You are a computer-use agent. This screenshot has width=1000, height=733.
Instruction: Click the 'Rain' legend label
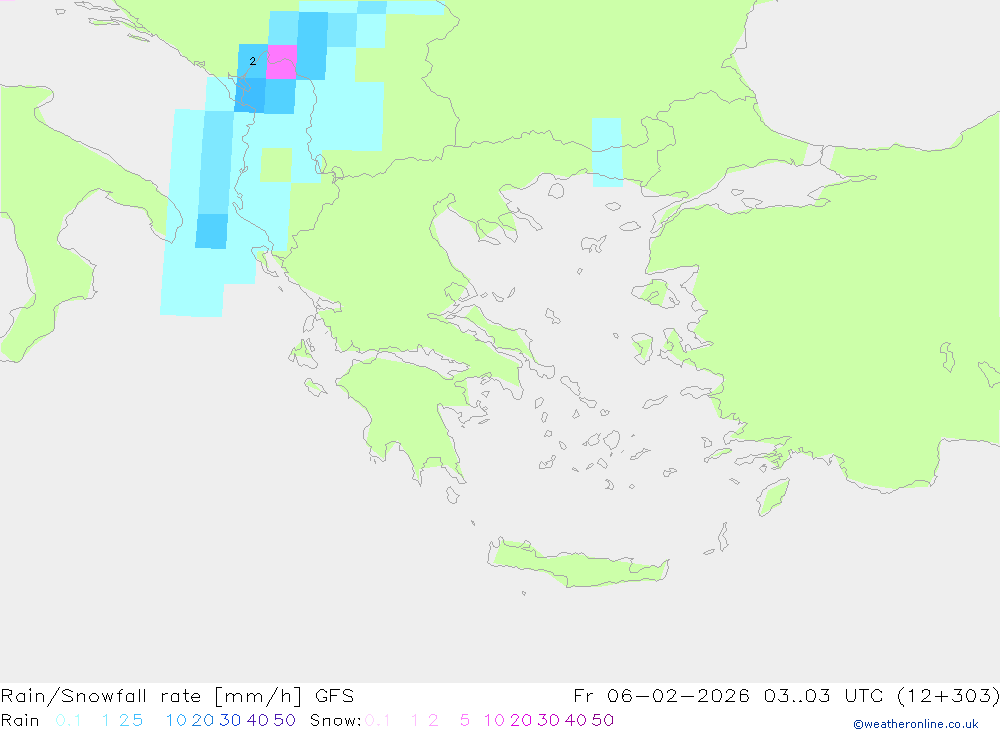tap(20, 720)
